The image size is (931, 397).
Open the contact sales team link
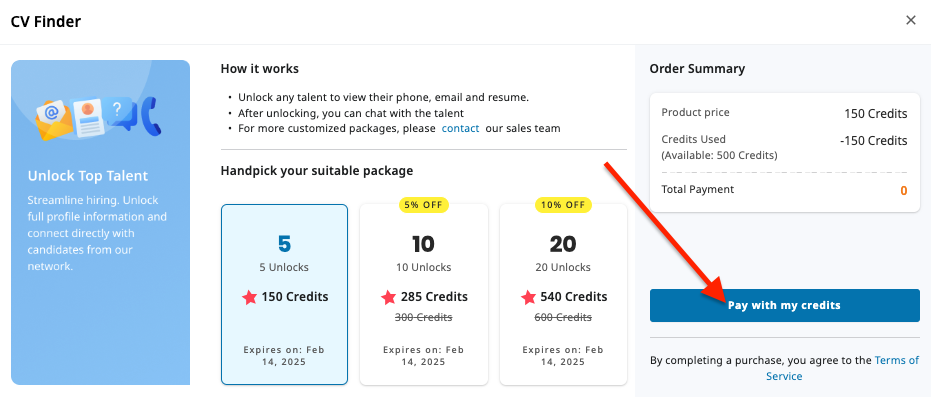click(460, 128)
